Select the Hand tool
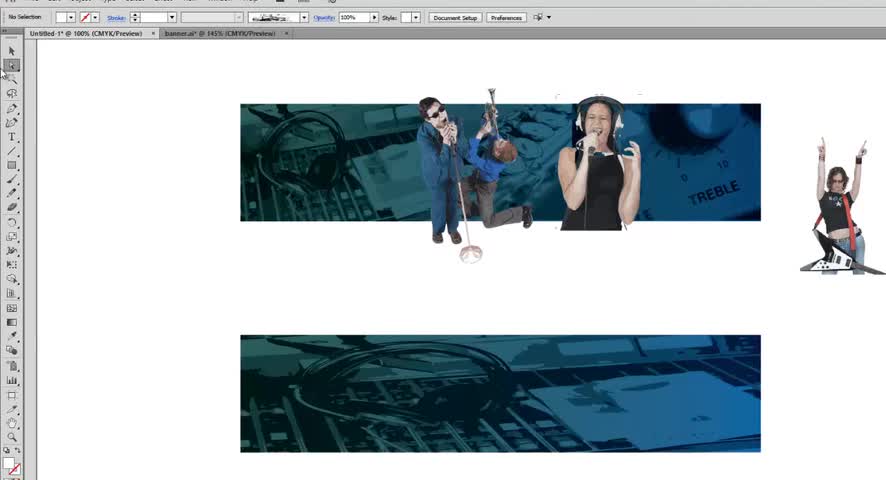This screenshot has width=886, height=480. click(12, 423)
